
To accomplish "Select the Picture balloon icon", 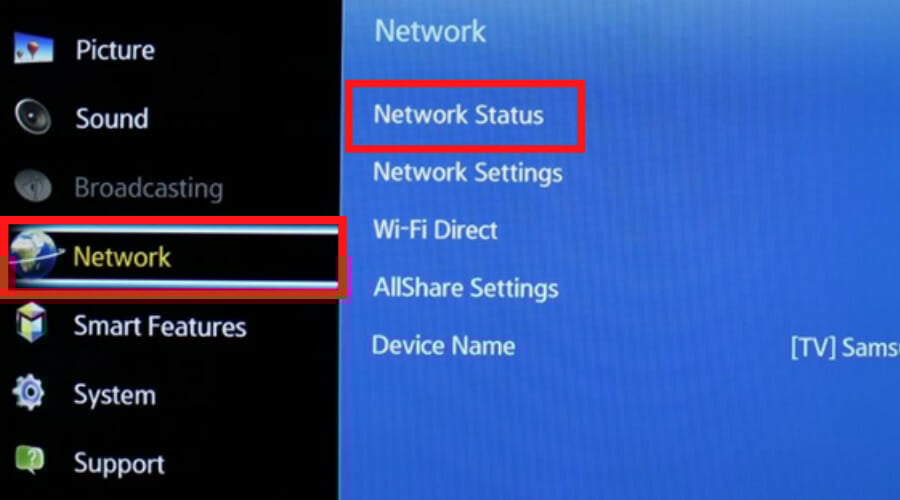I will pyautogui.click(x=33, y=48).
